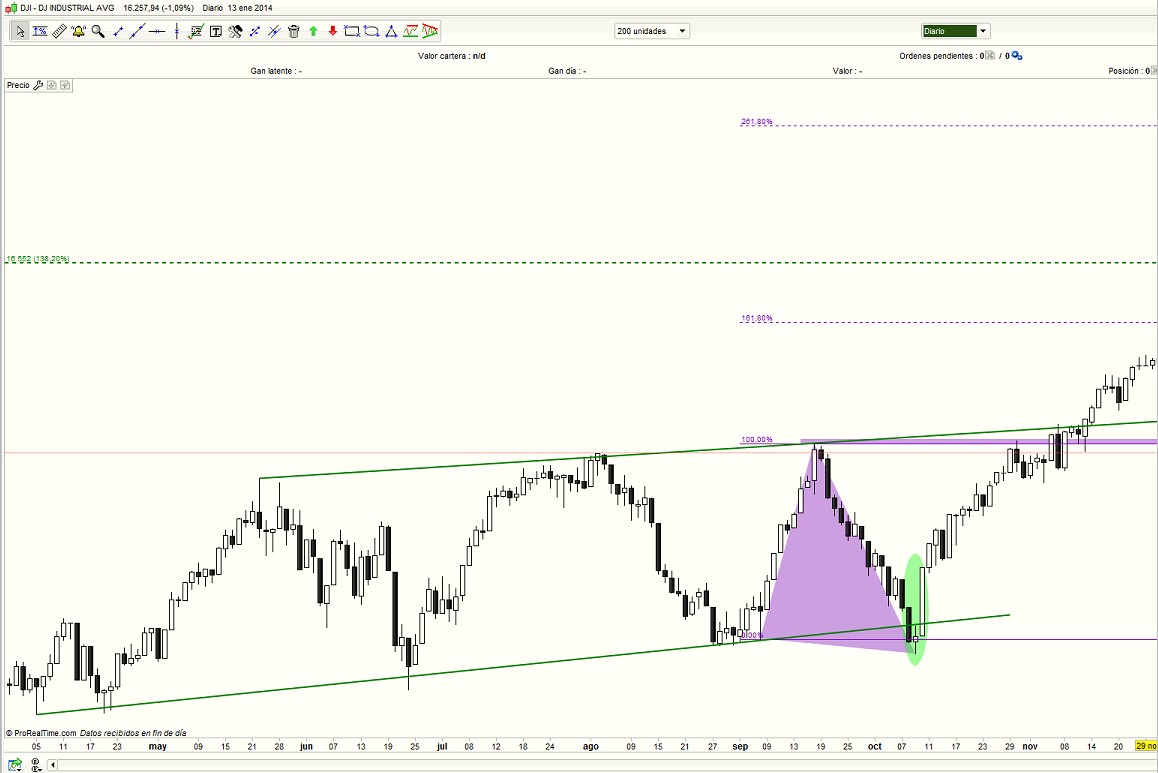Click the ProRealTime.com copyright text
The image size is (1158, 773).
click(41, 733)
